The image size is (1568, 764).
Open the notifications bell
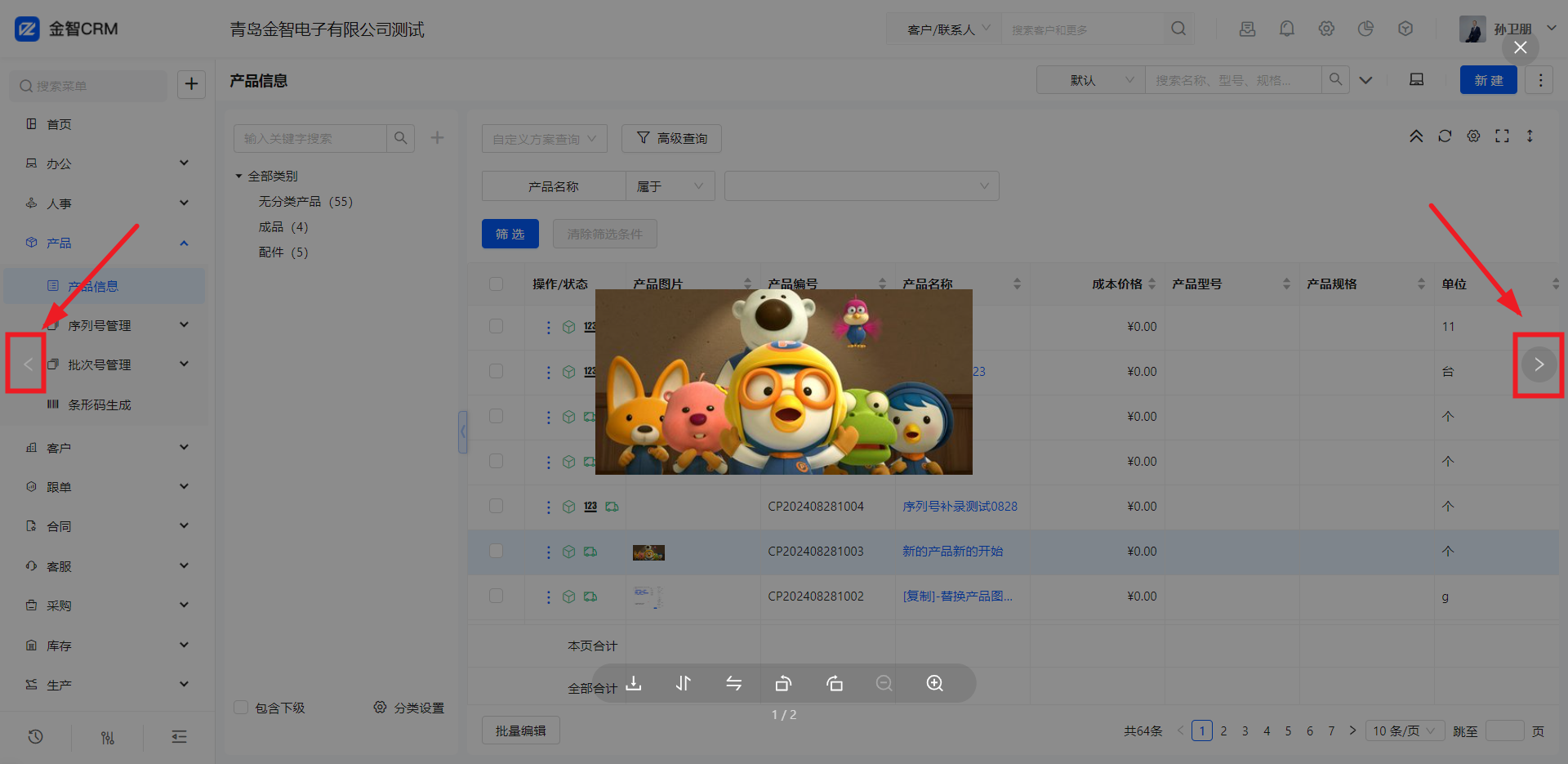(1287, 29)
